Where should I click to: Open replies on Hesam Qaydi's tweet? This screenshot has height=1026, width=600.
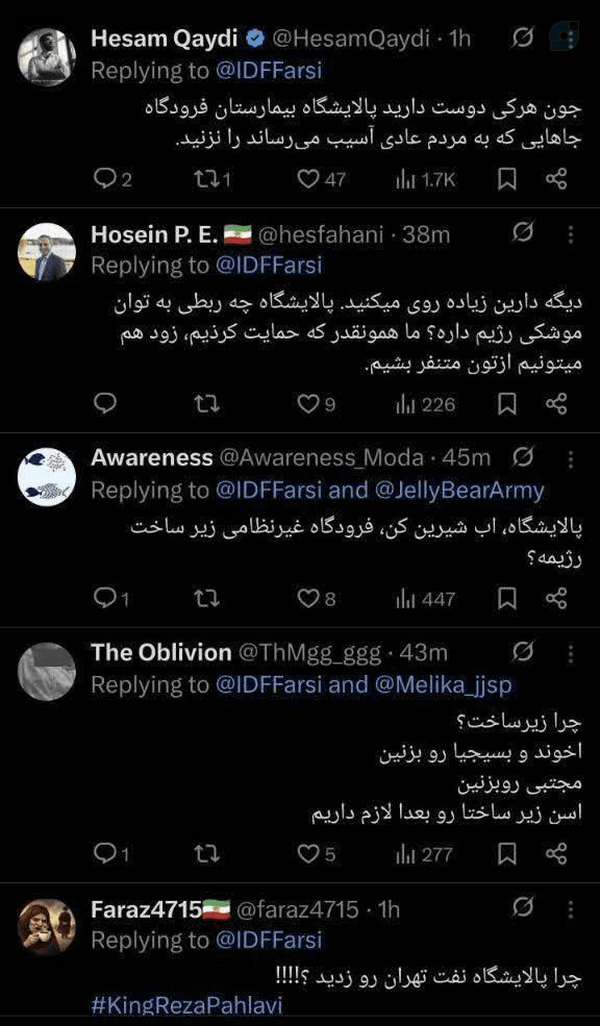(112, 179)
